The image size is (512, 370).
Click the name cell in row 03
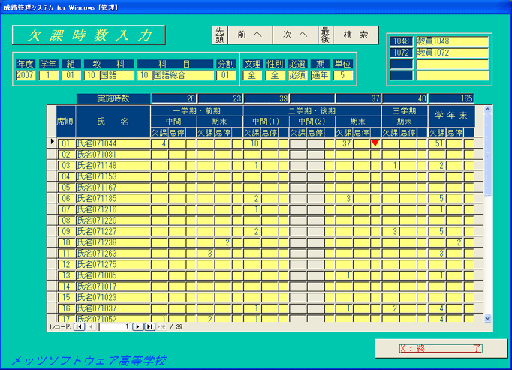point(113,166)
